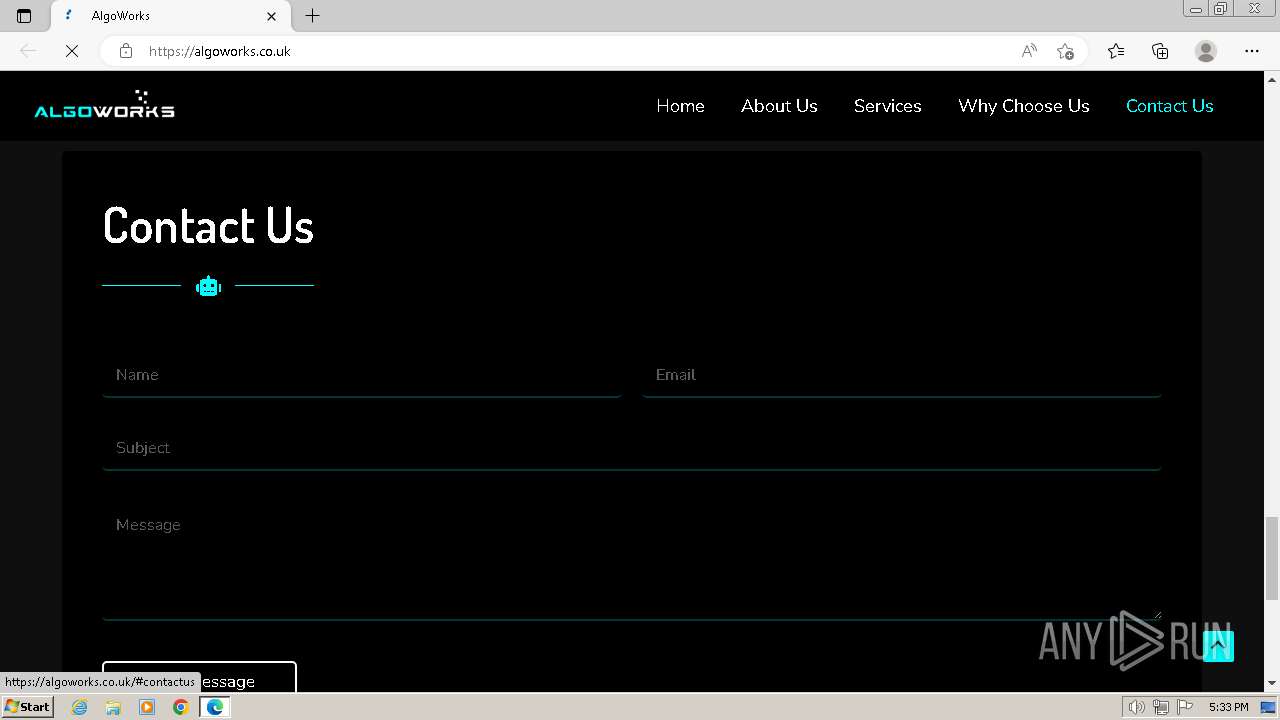Open the Services section
The height and width of the screenshot is (720, 1280).
887,106
